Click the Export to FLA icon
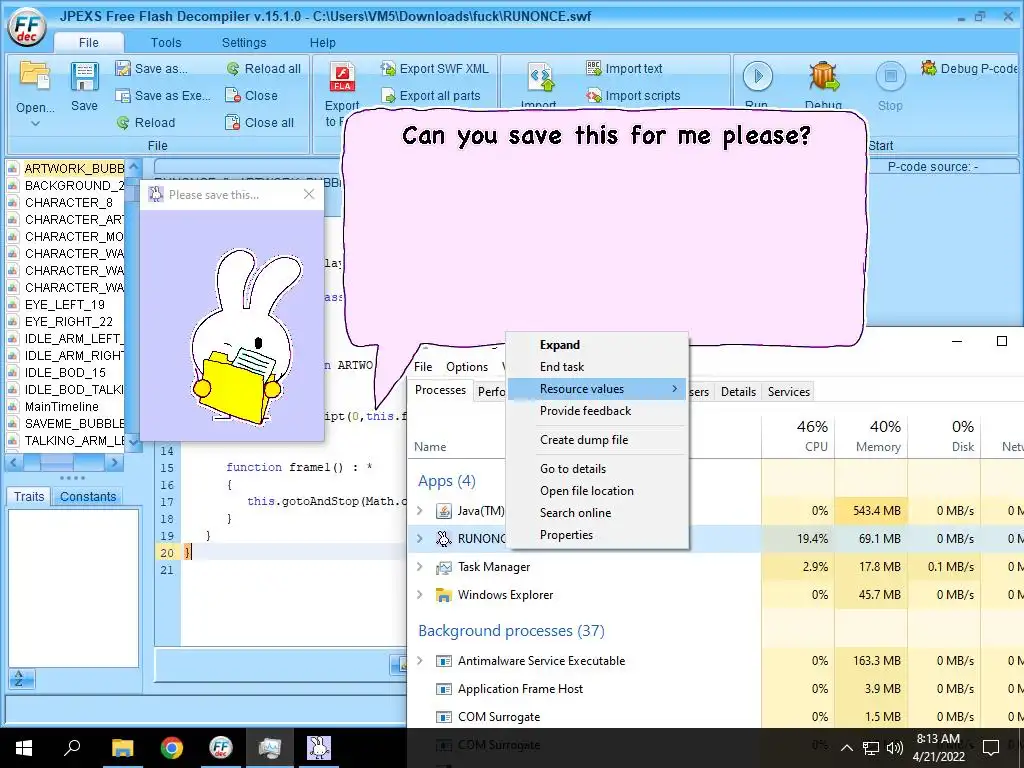 point(342,78)
